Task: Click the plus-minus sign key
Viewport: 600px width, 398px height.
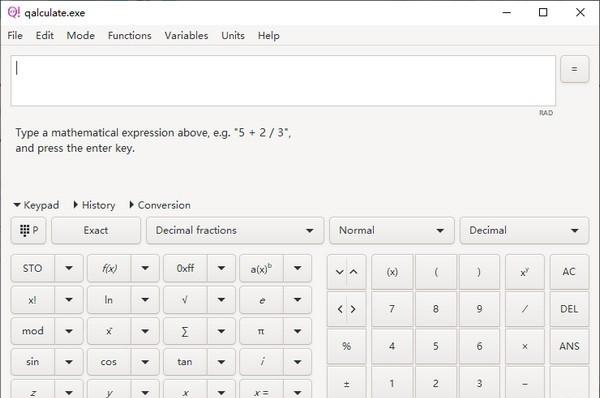Action: pyautogui.click(x=347, y=383)
